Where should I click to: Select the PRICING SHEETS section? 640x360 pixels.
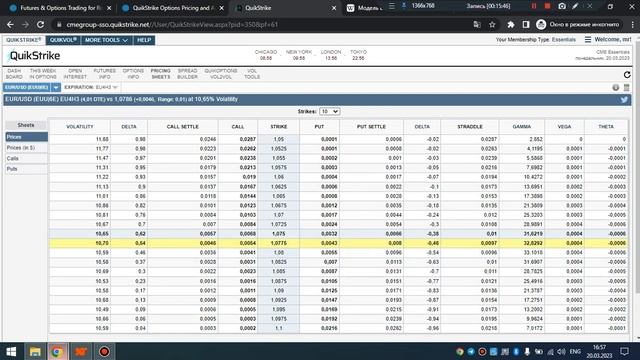160,74
